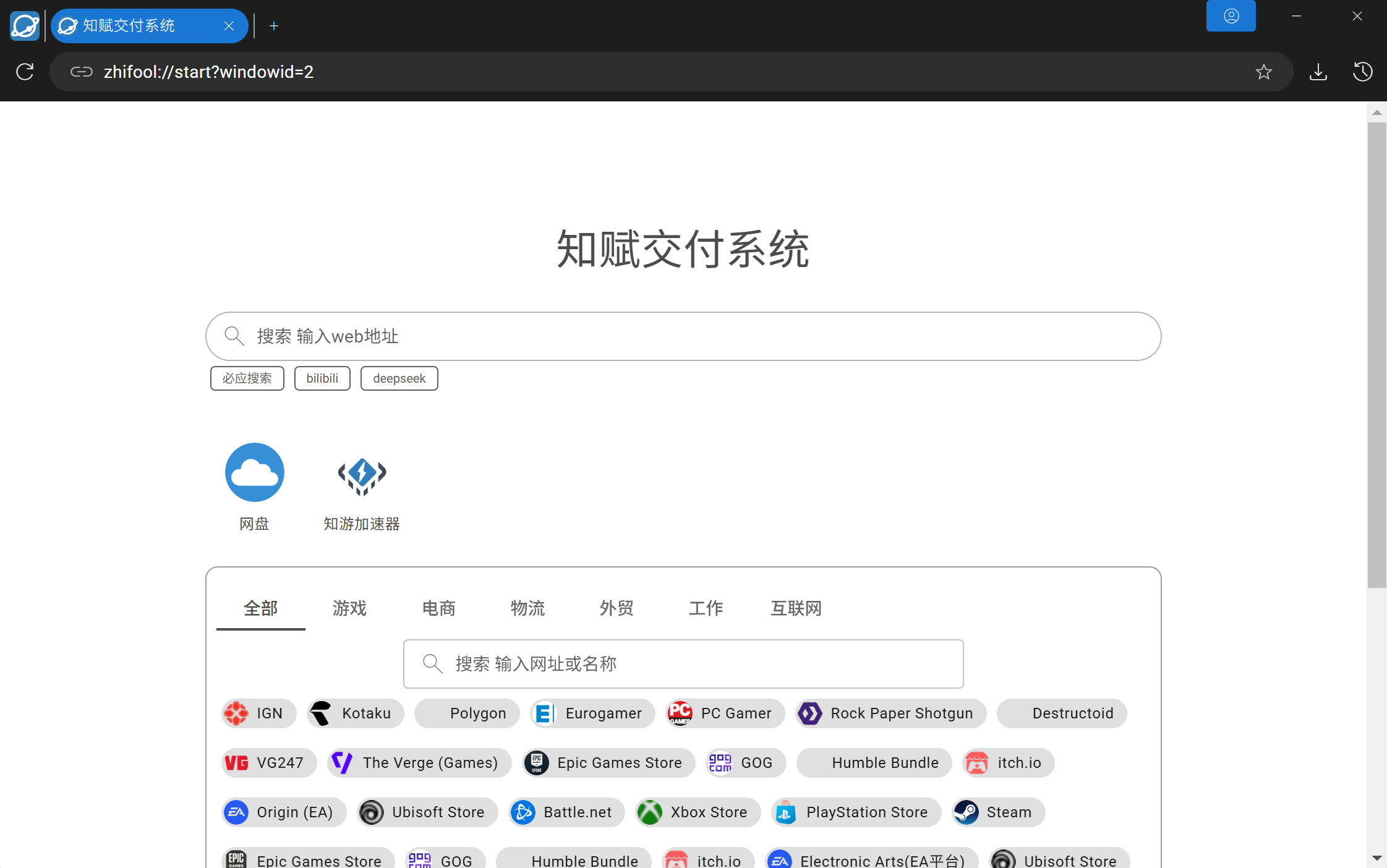Click the browser logo icon at top left
Image resolution: width=1387 pixels, height=868 pixels.
pos(25,25)
